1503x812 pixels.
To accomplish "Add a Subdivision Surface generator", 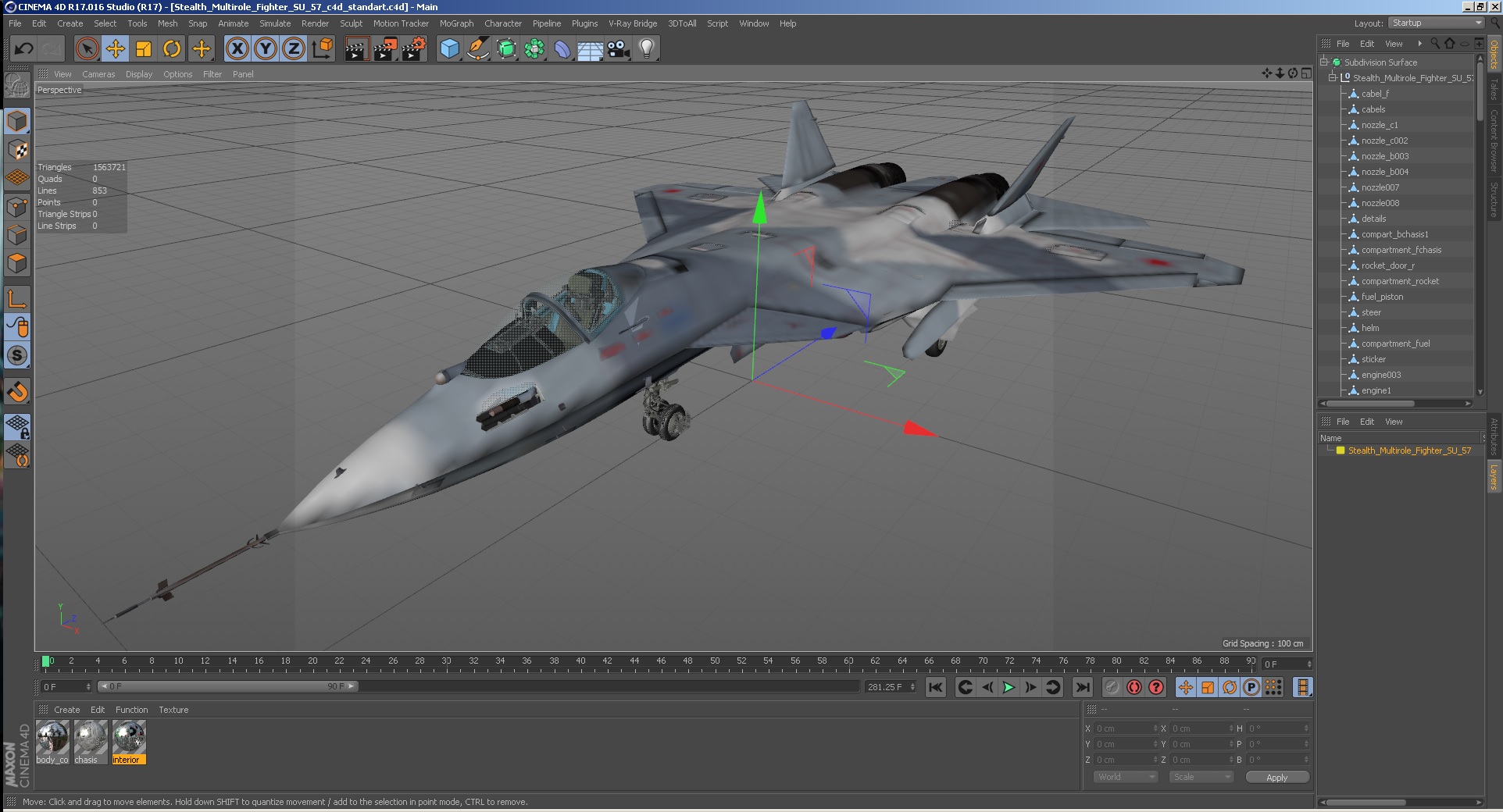I will [x=506, y=48].
